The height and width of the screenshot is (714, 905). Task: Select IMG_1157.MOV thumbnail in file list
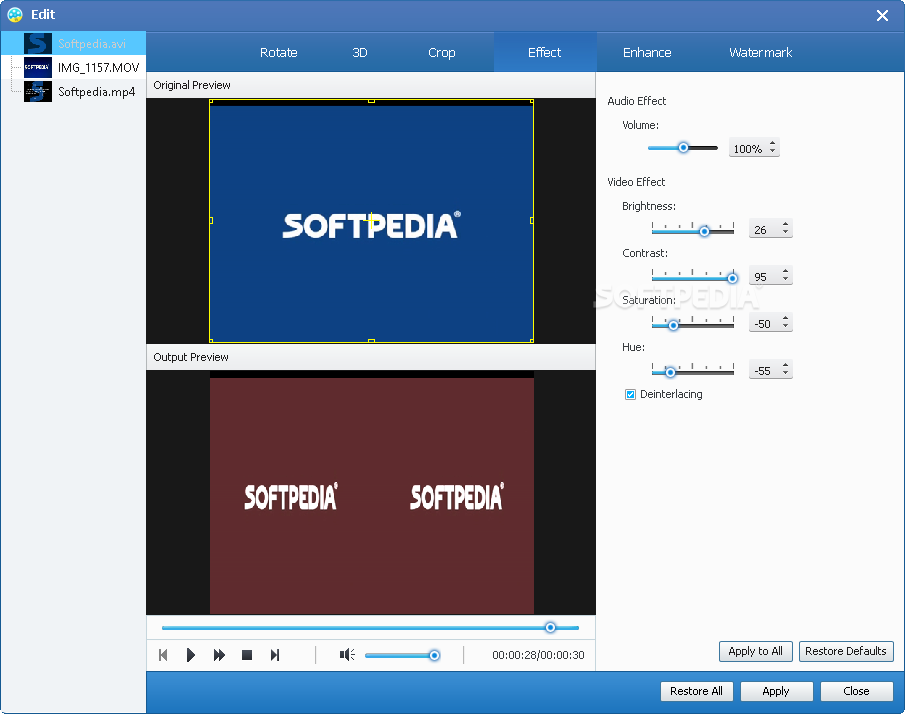click(38, 68)
